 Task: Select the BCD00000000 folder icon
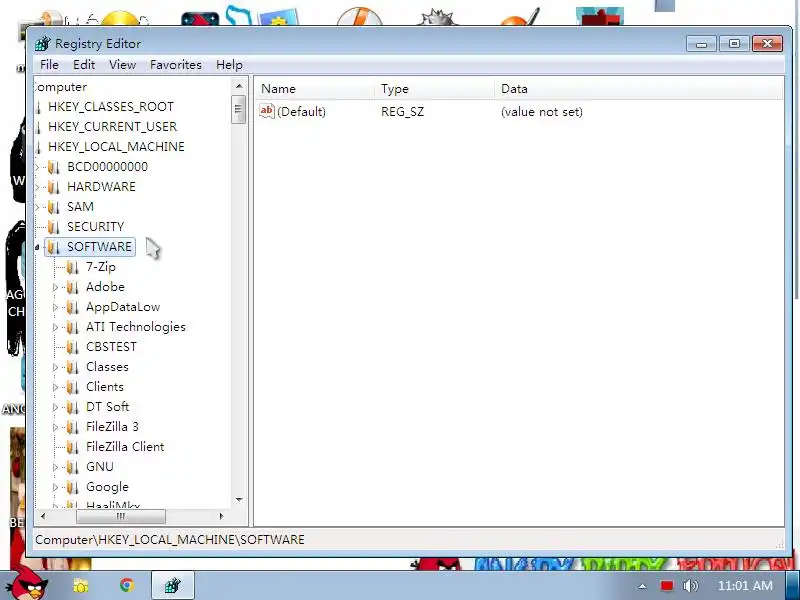(x=54, y=167)
